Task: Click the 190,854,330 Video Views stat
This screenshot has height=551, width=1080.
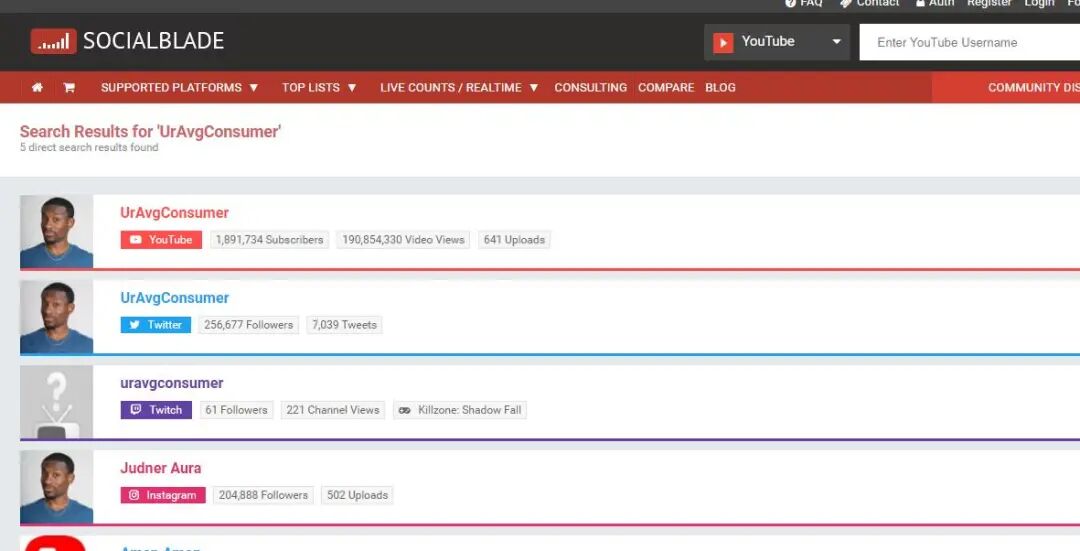Action: click(x=403, y=240)
